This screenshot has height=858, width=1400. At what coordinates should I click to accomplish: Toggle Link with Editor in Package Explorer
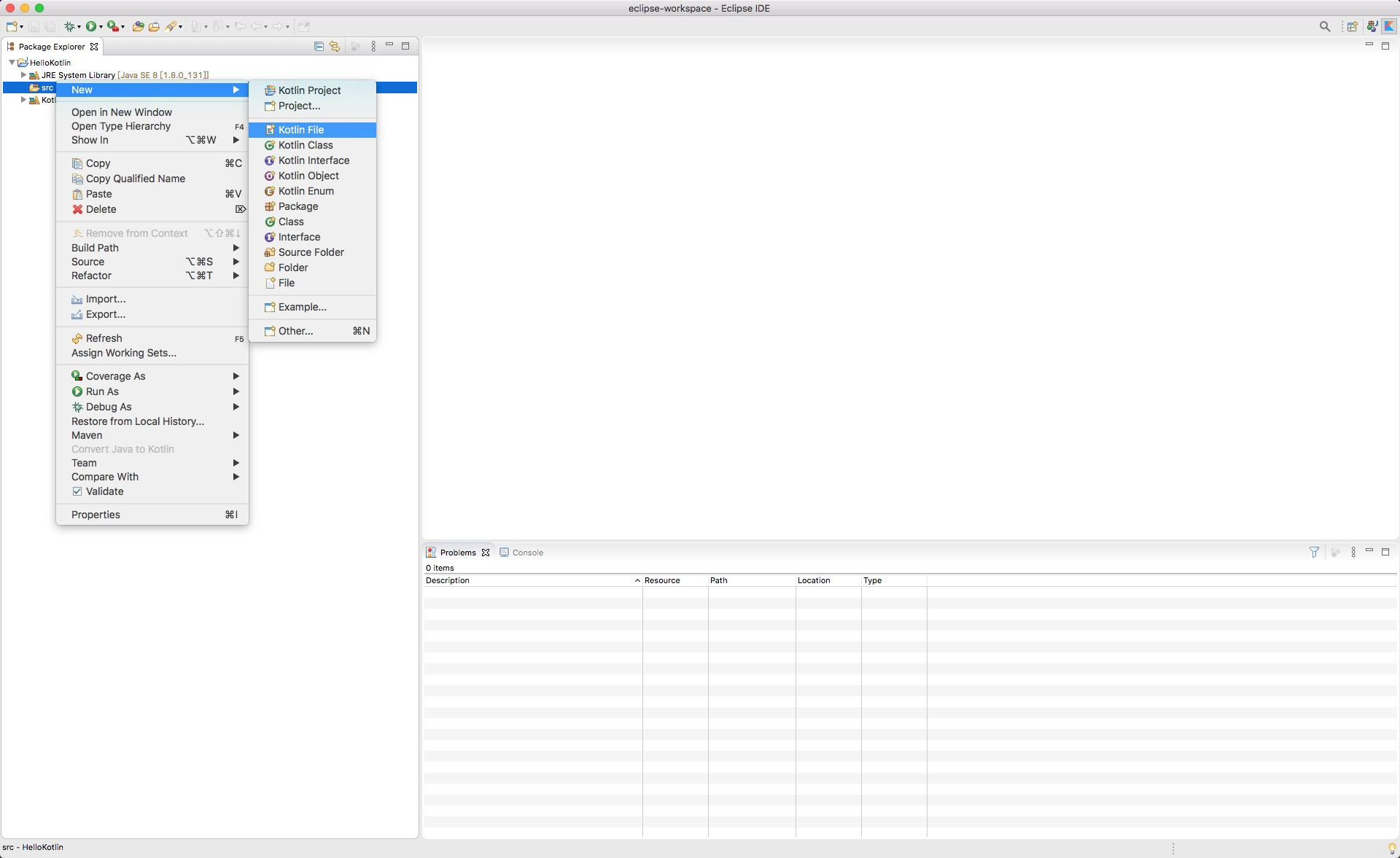click(335, 46)
